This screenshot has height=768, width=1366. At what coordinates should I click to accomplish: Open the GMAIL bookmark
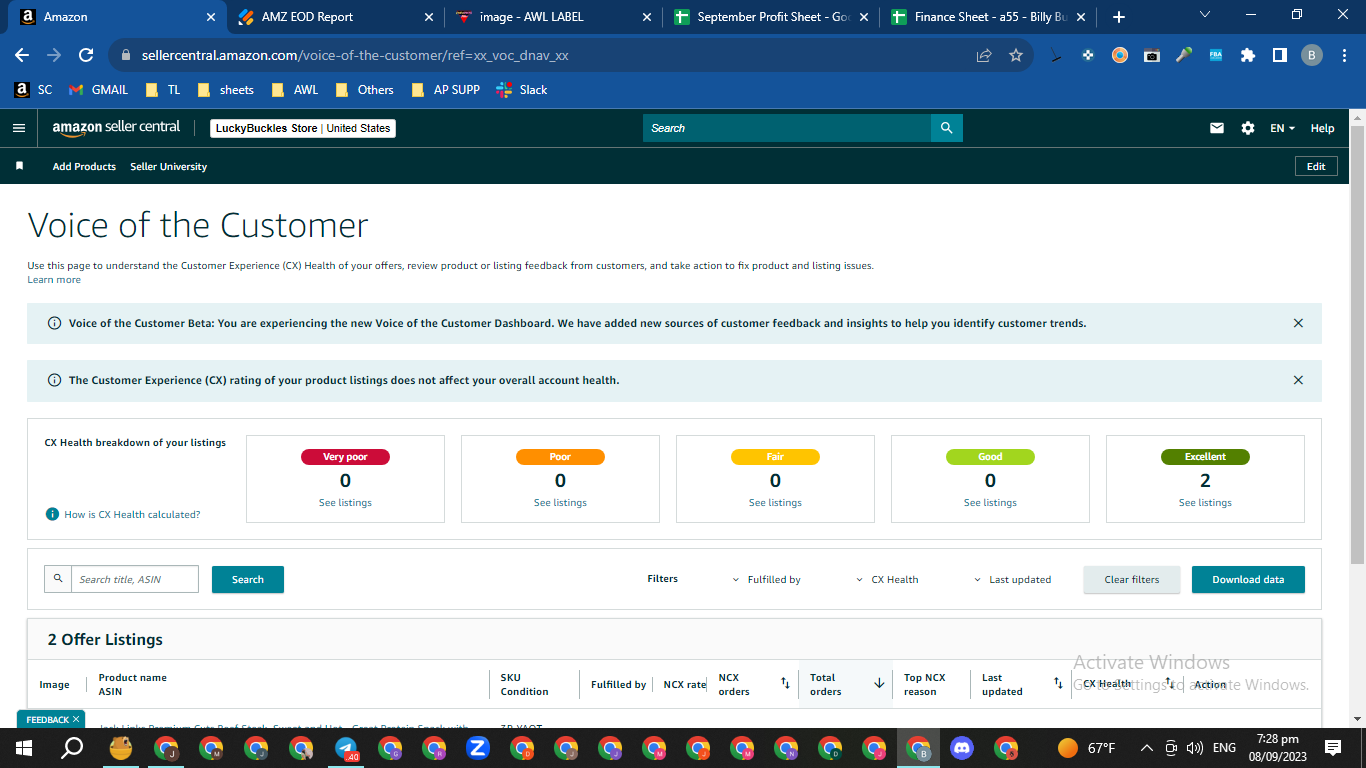(x=98, y=89)
